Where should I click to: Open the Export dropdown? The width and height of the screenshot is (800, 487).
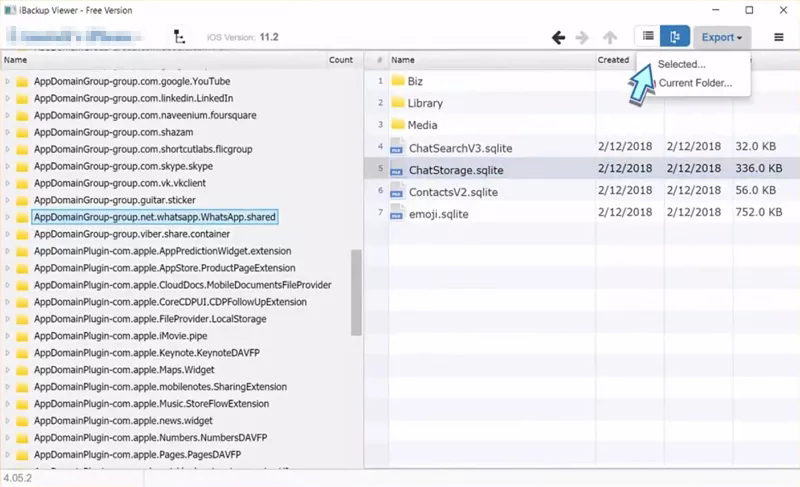(x=721, y=37)
